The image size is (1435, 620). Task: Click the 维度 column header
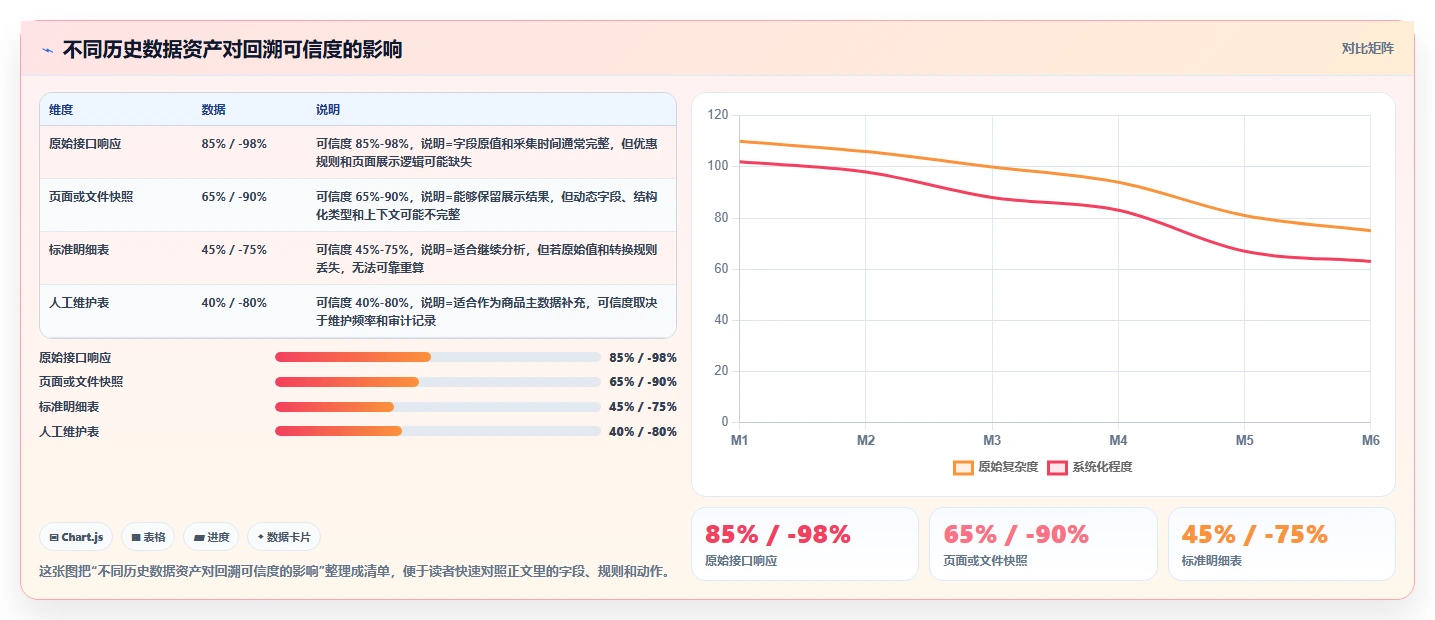pos(61,109)
